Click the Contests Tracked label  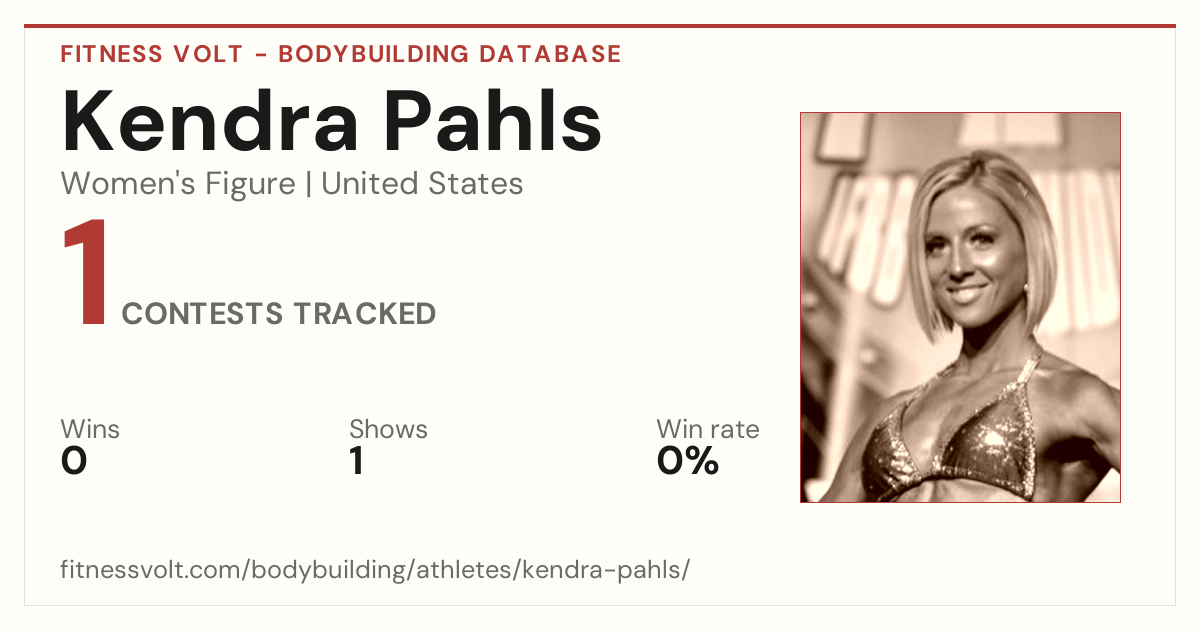point(279,314)
